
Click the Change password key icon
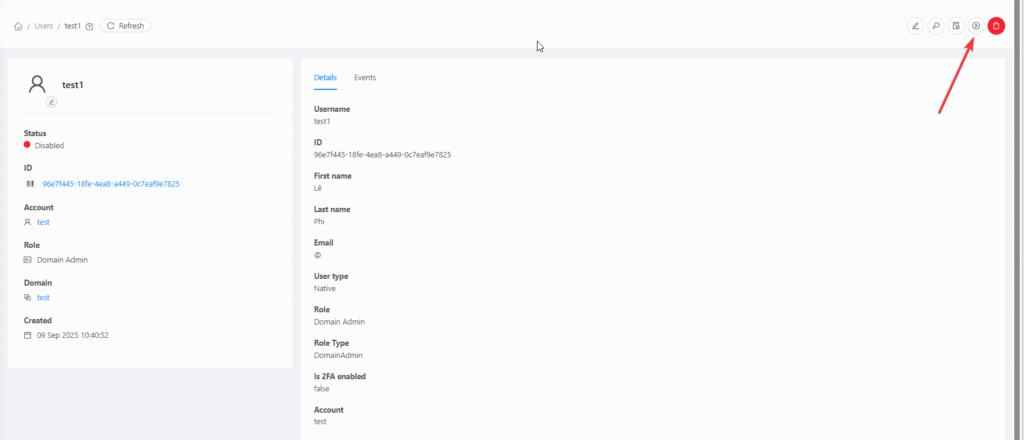click(935, 26)
